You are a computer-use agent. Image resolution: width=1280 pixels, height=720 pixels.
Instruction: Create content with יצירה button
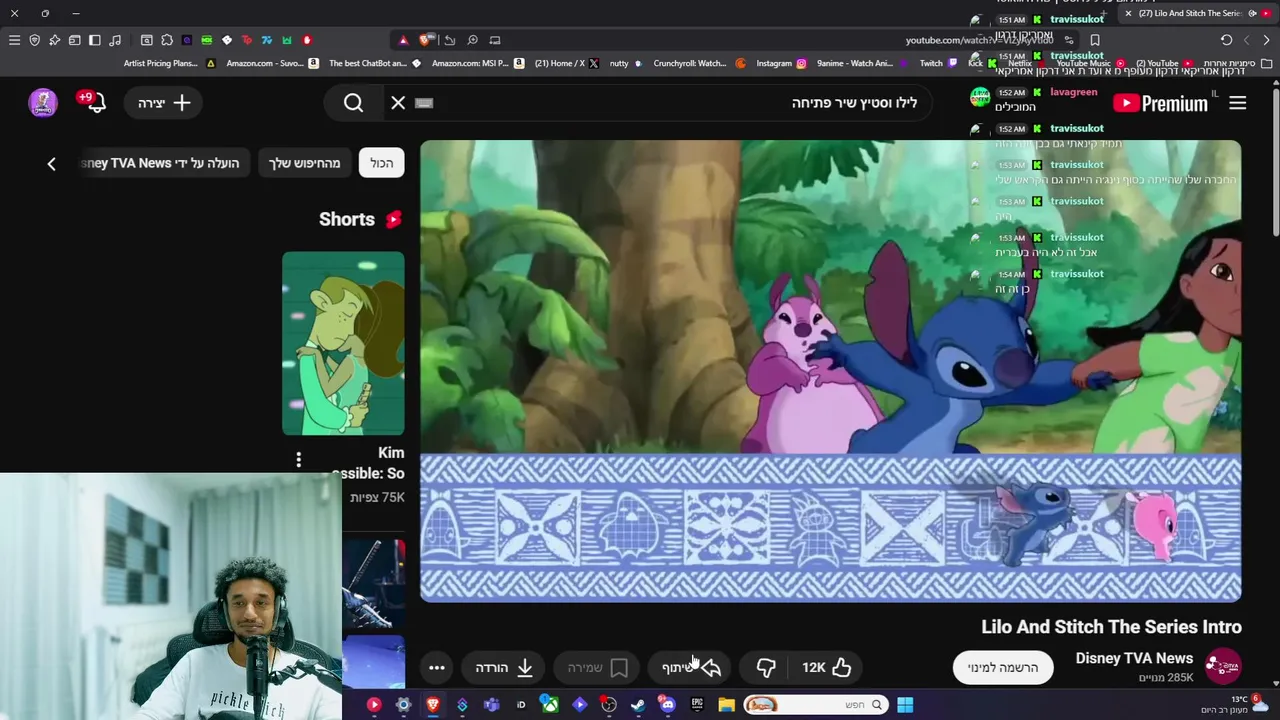(x=164, y=102)
